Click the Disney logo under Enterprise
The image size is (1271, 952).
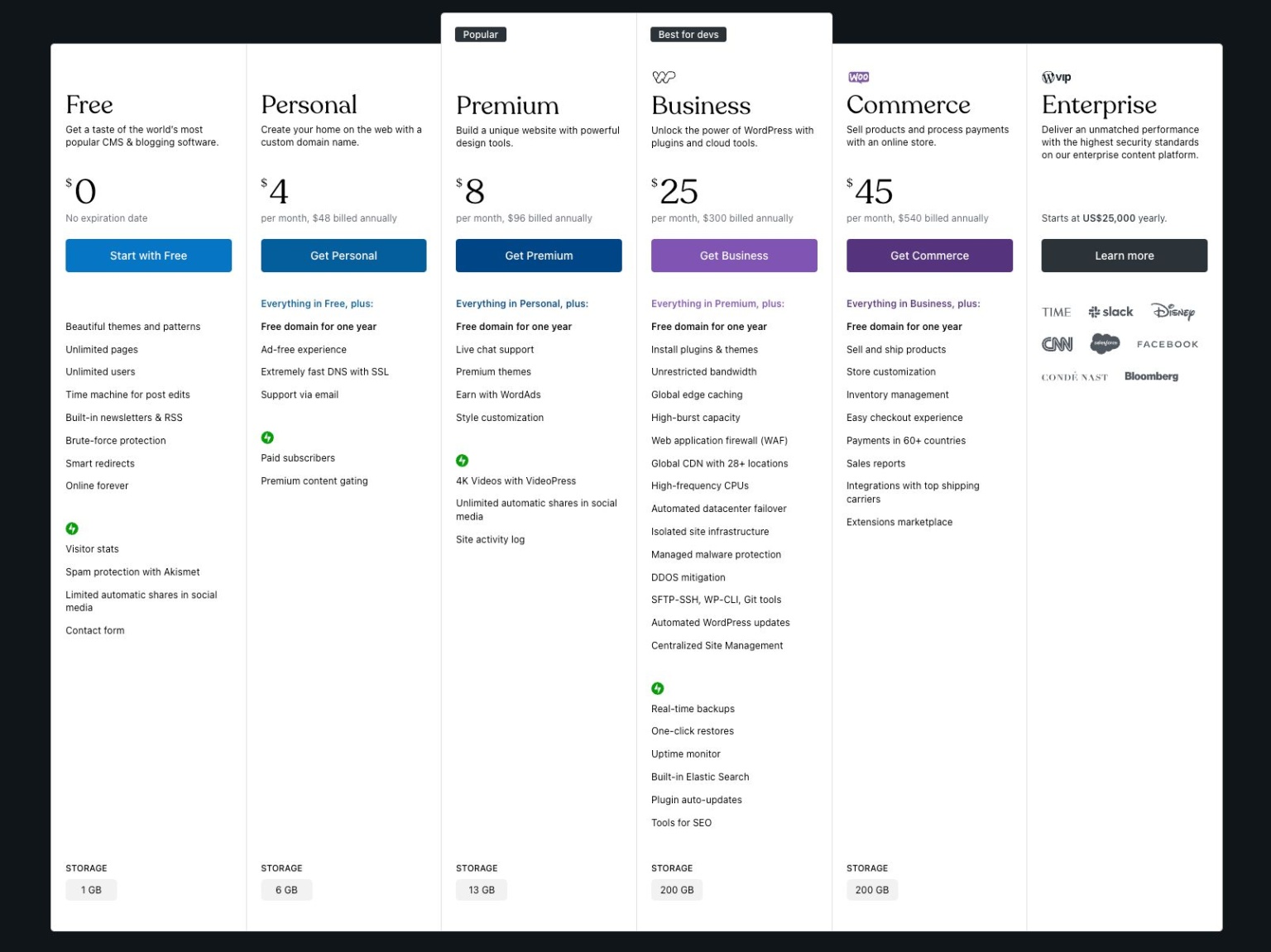click(1173, 311)
